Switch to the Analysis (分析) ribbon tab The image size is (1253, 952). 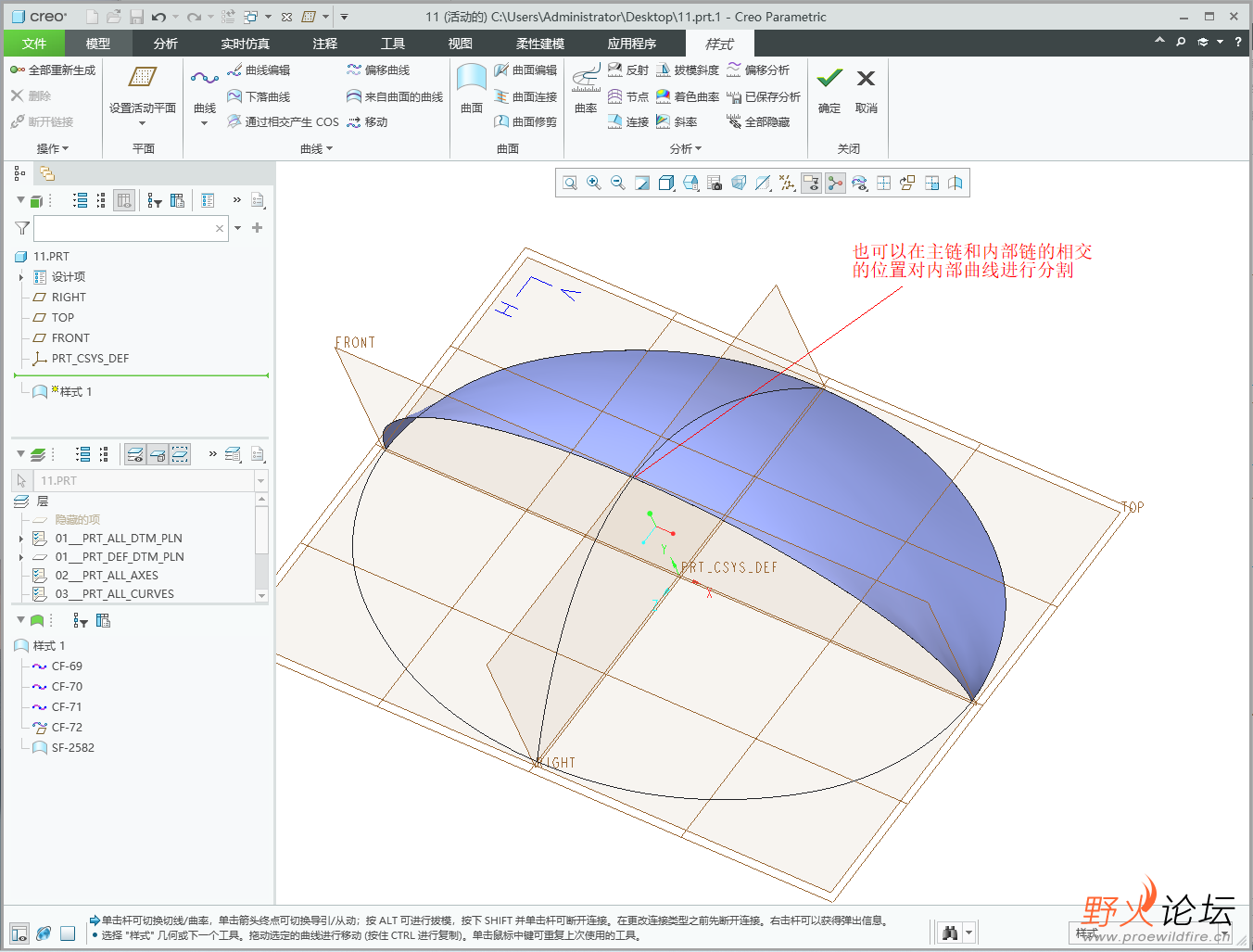(166, 44)
